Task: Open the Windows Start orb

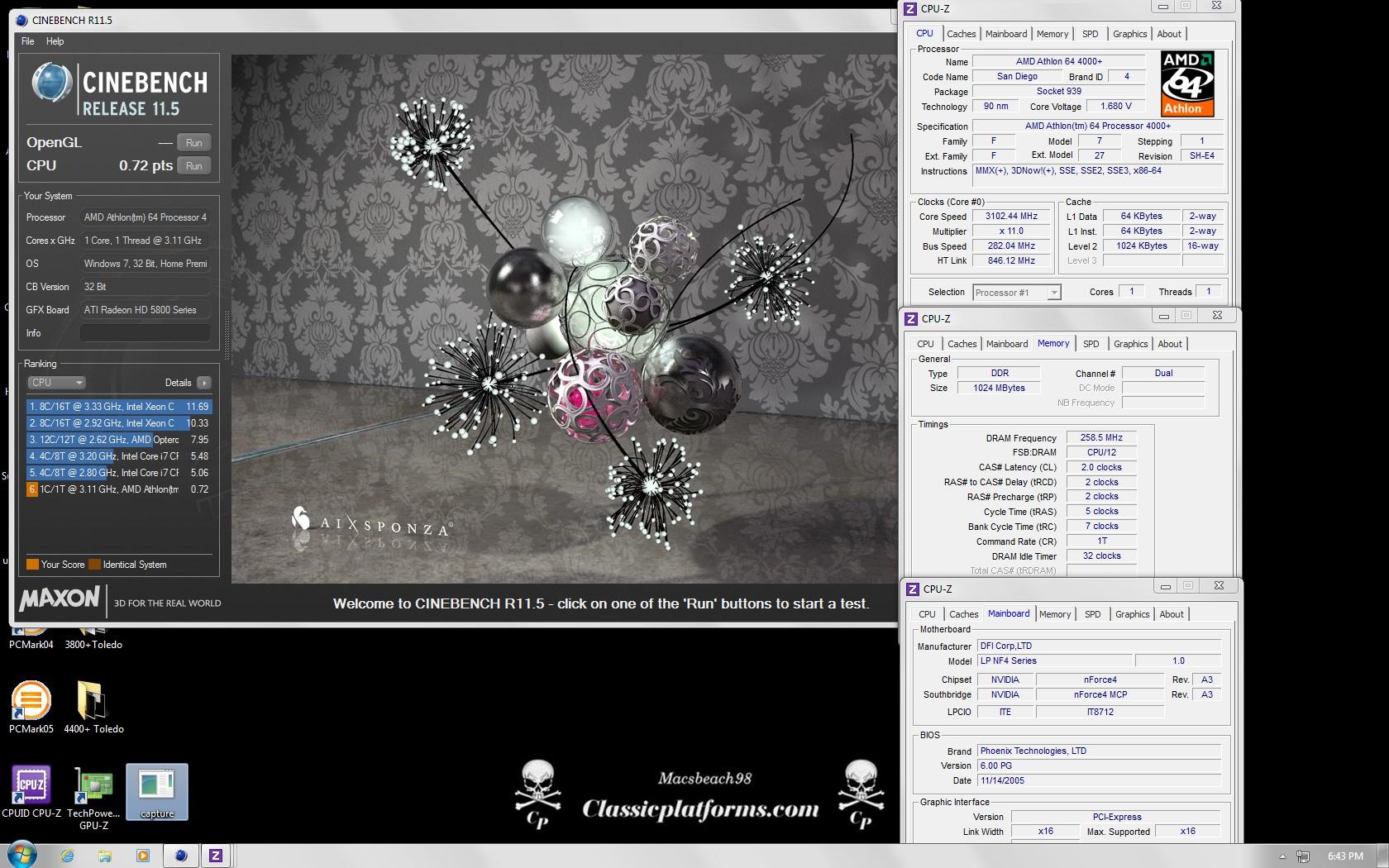Action: click(x=21, y=856)
